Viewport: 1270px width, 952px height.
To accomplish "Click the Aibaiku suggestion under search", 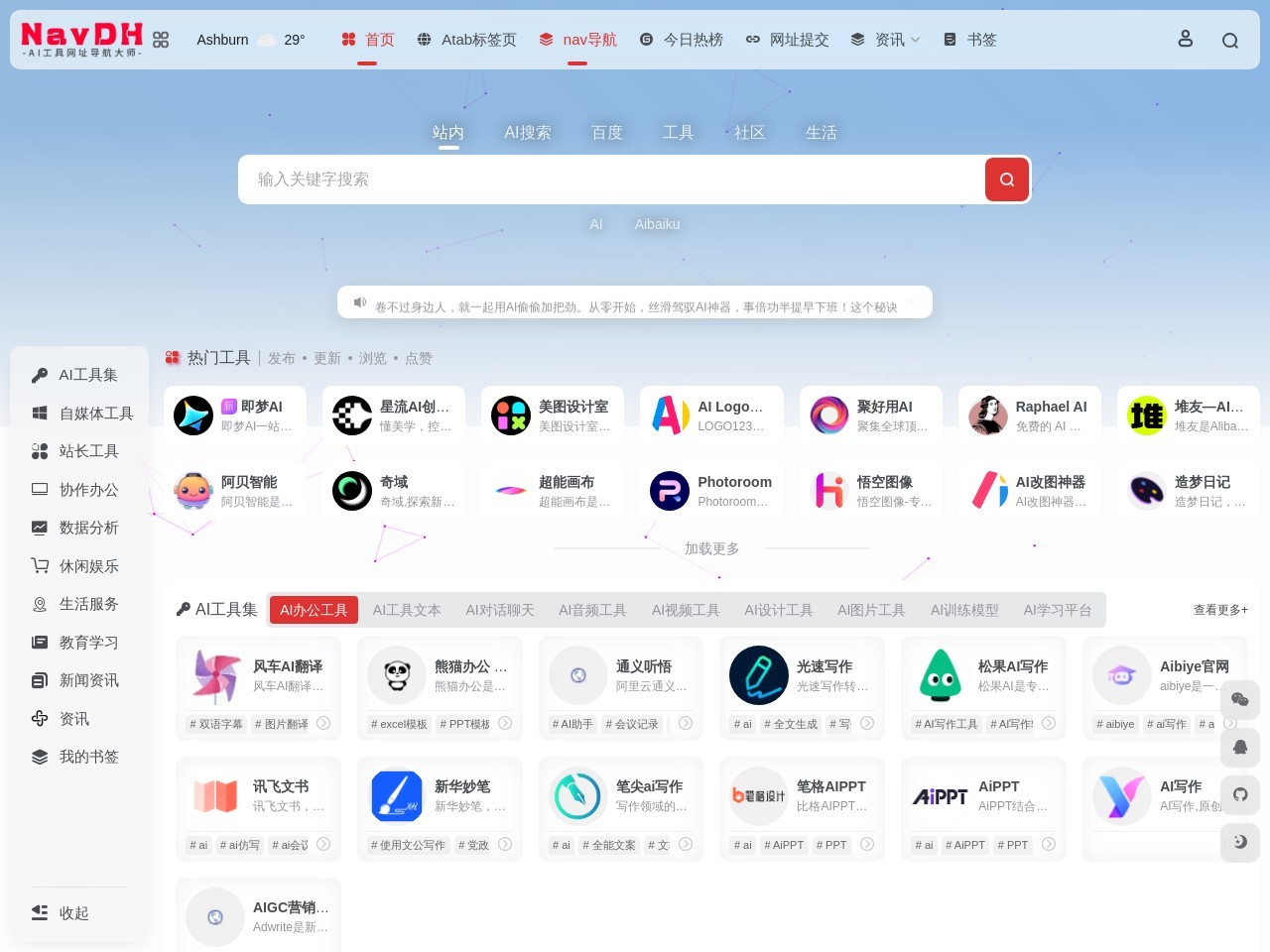I will coord(658,224).
